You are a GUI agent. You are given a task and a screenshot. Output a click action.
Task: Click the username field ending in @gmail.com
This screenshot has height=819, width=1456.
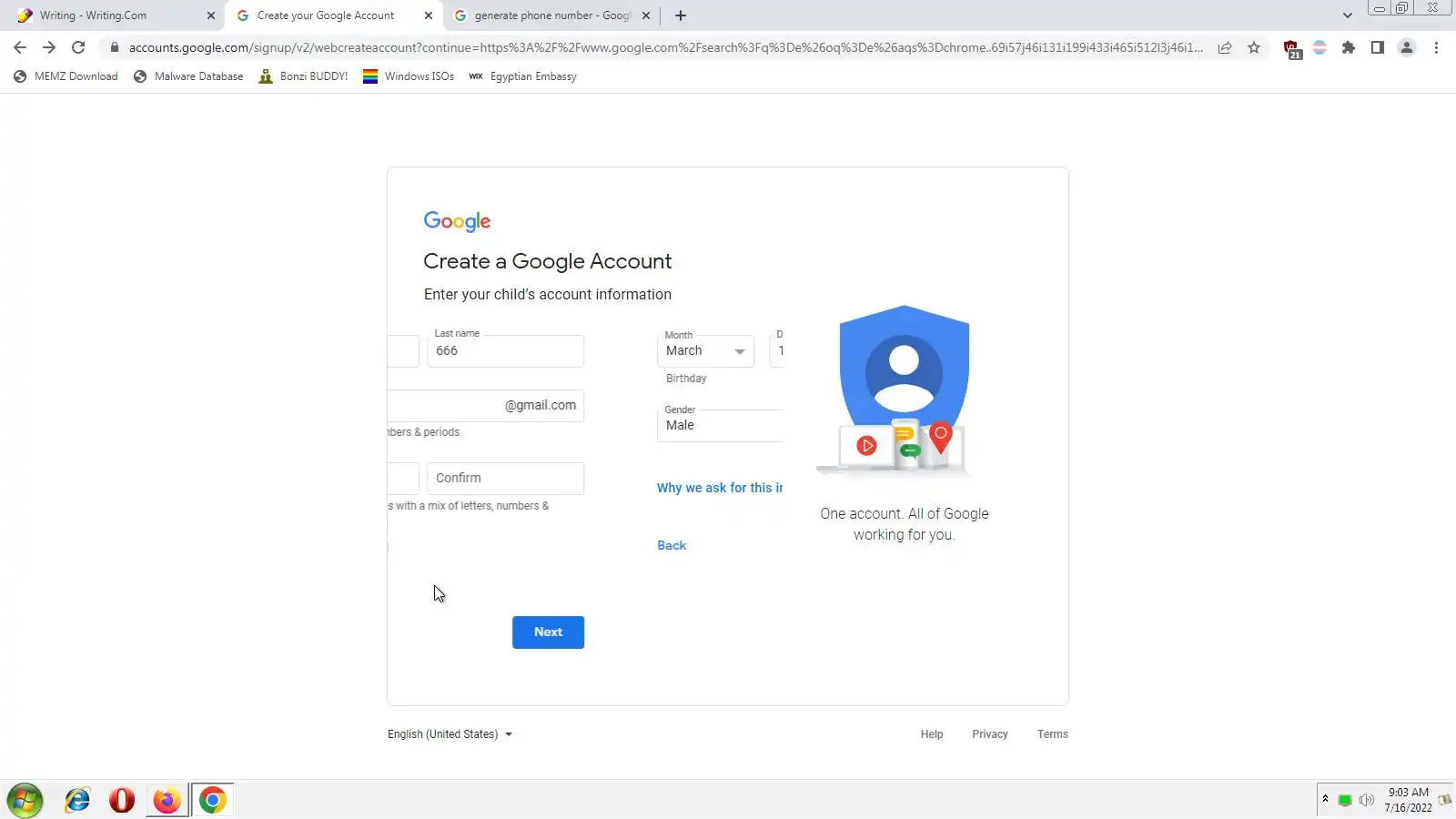[x=485, y=406]
